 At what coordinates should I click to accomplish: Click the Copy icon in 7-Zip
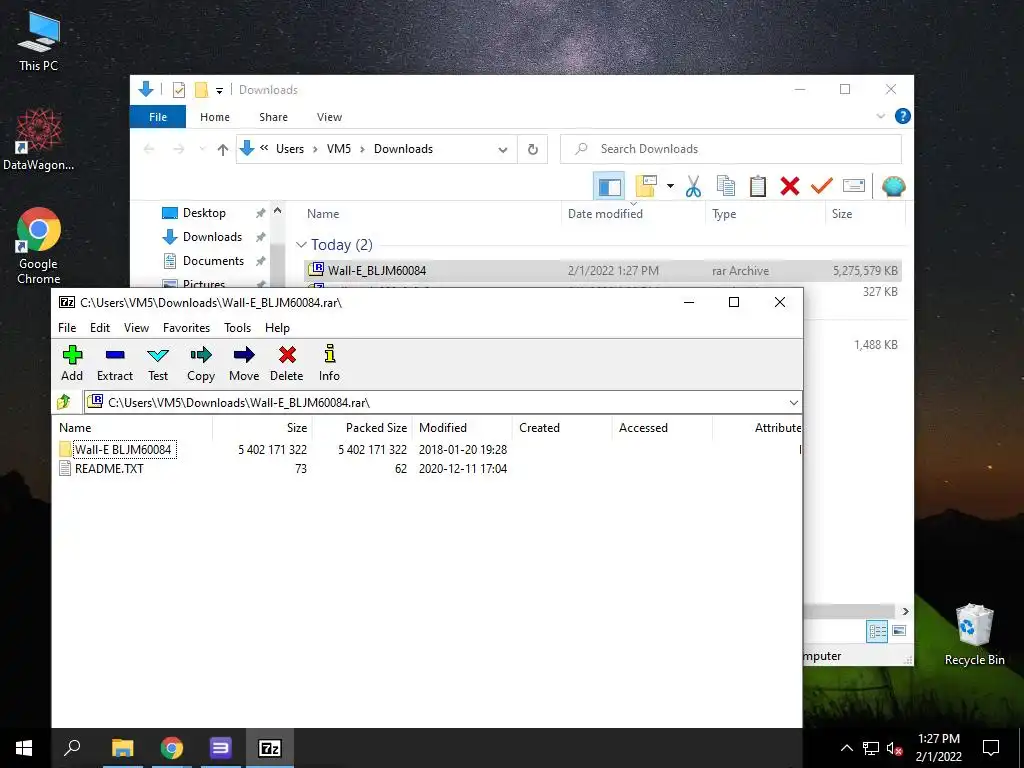coord(200,363)
